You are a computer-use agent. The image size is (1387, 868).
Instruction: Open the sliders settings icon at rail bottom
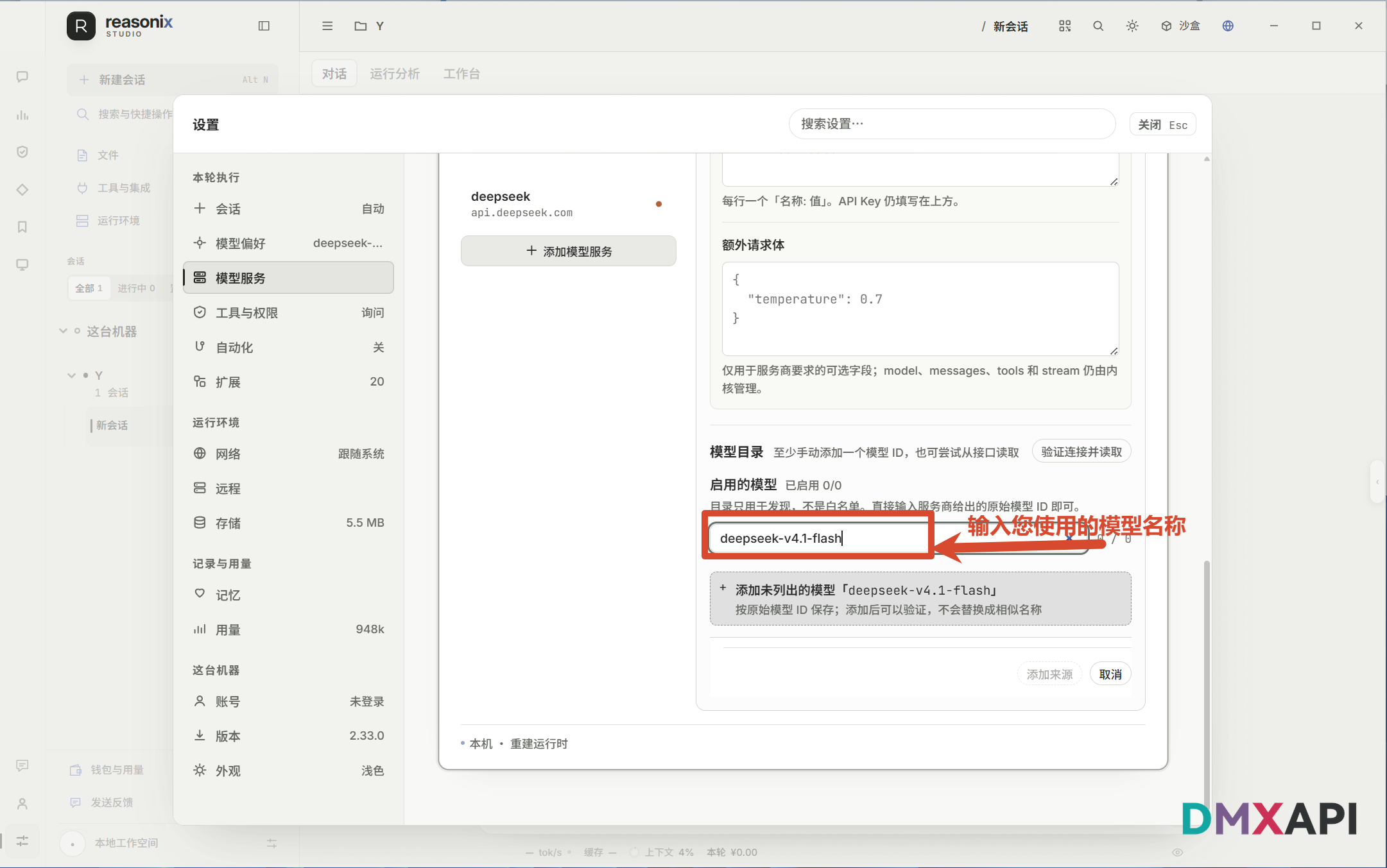(22, 841)
